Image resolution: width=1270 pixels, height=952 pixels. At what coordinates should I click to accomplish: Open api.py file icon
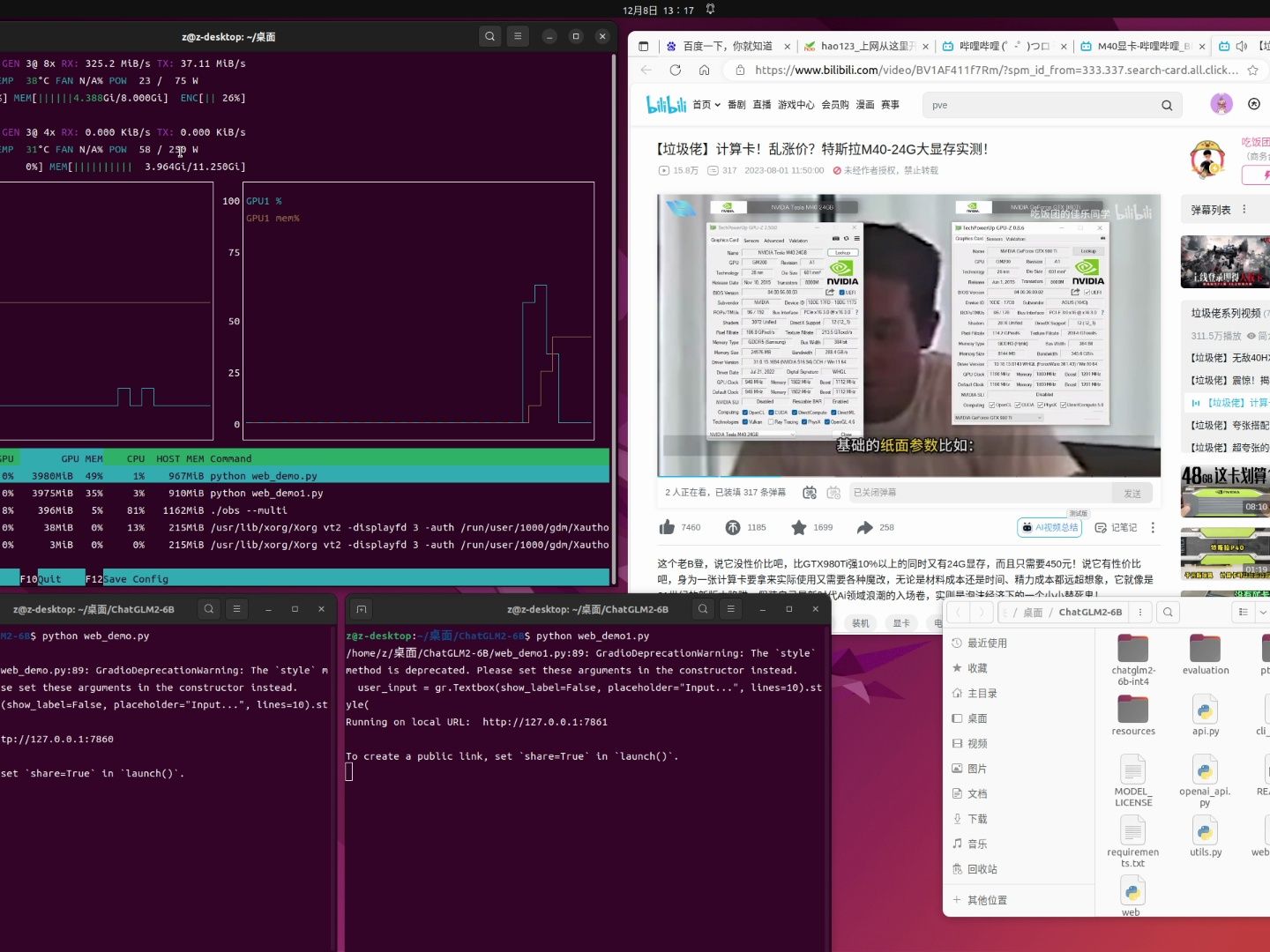tap(1205, 715)
